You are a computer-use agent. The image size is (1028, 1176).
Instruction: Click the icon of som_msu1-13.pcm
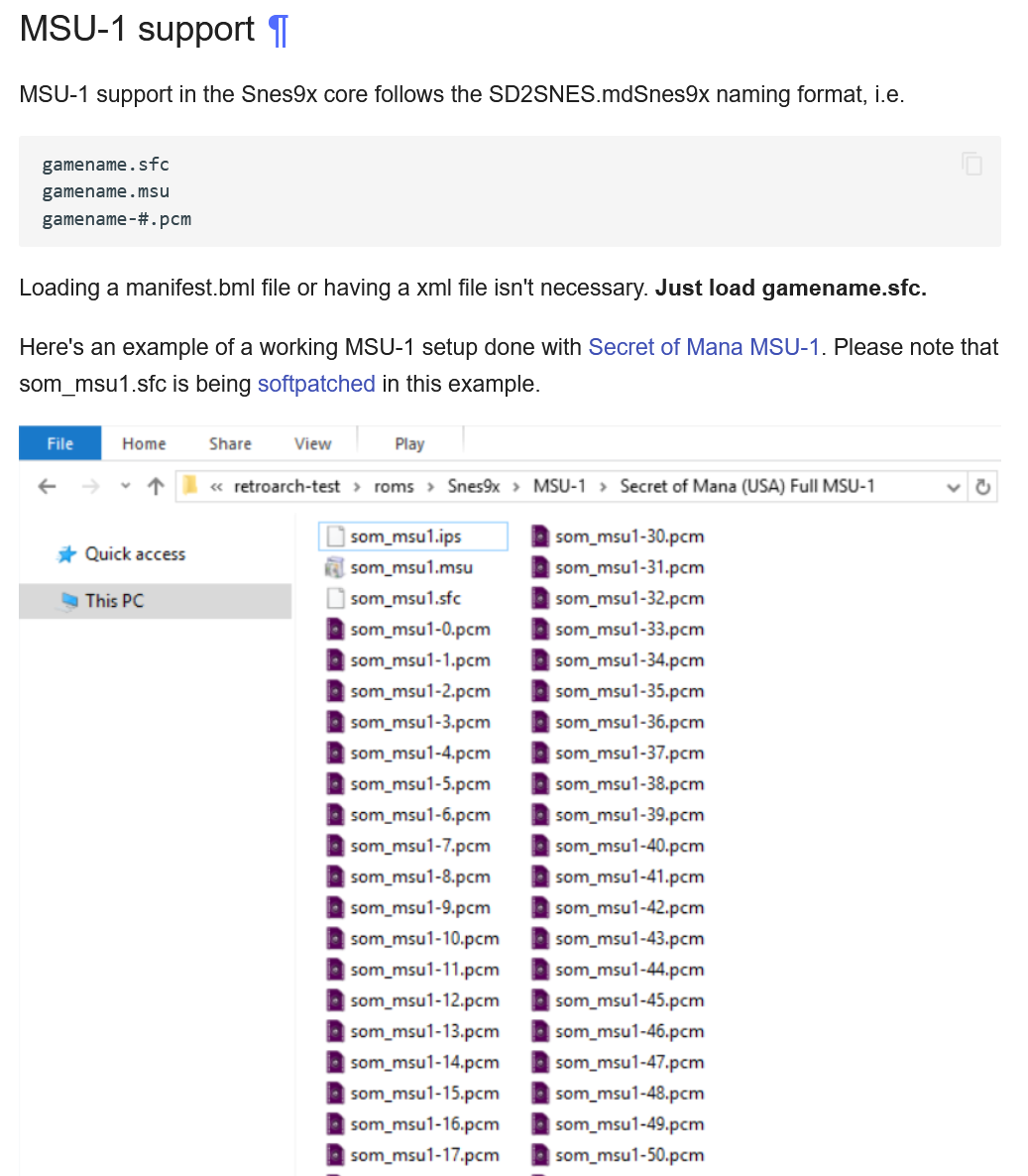[x=335, y=1031]
